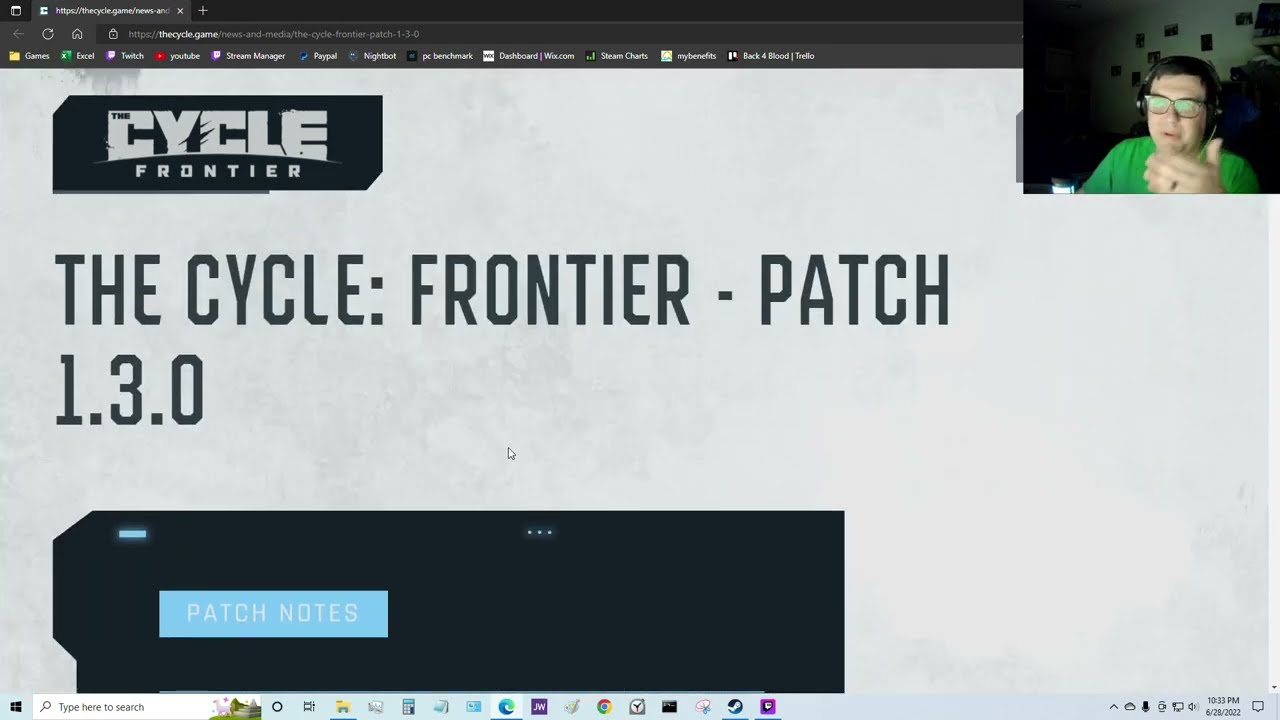Open the volume control in tray
Image resolution: width=1280 pixels, height=720 pixels.
[1192, 707]
